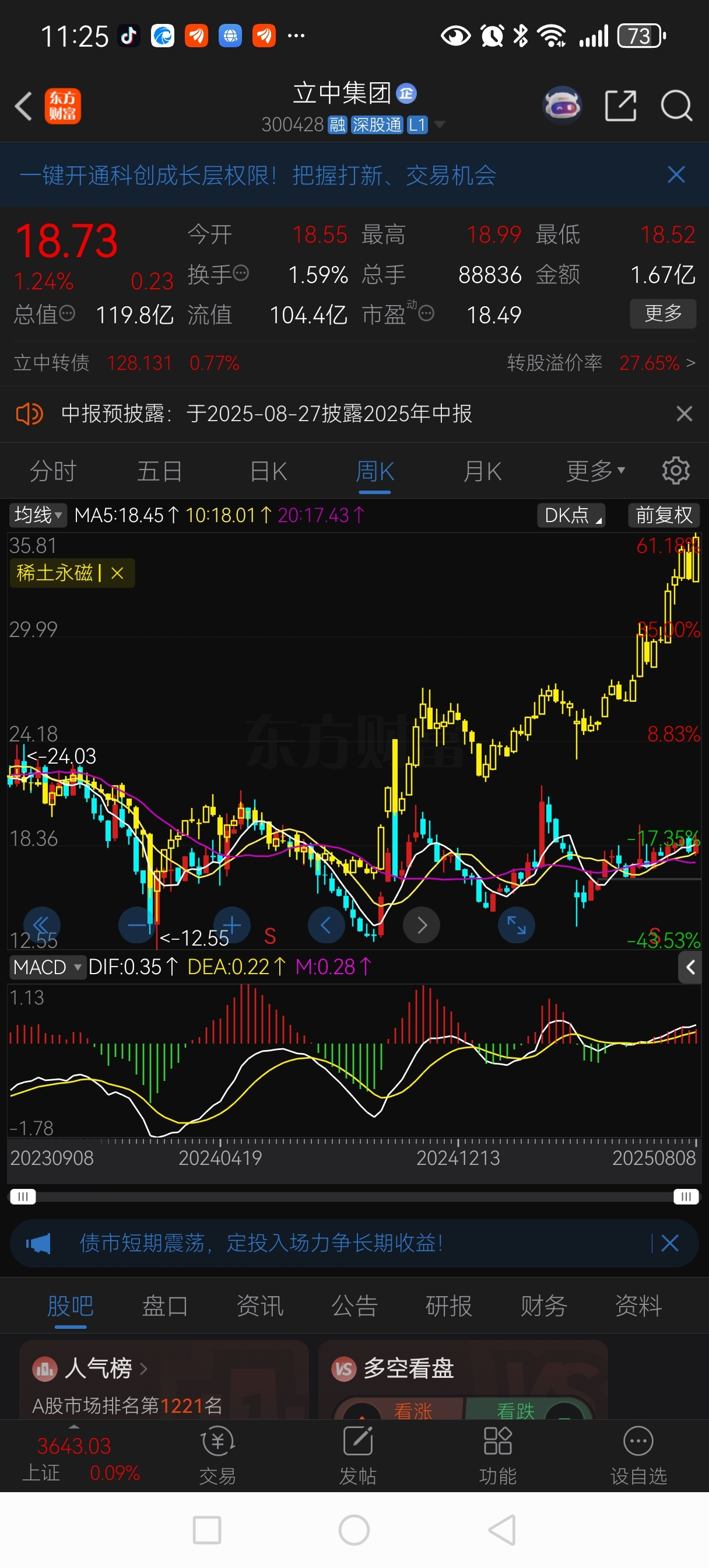Expand 转股溢价率 details arrow
709x1568 pixels.
click(690, 363)
